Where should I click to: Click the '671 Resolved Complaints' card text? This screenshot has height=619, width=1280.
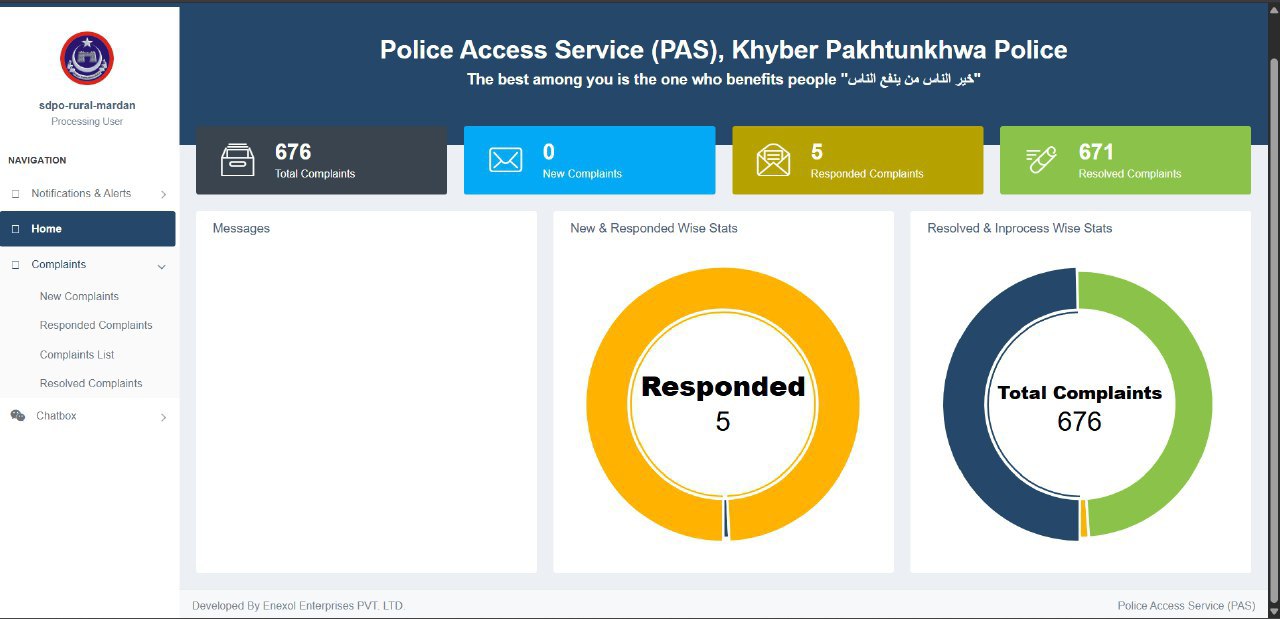tap(1130, 160)
